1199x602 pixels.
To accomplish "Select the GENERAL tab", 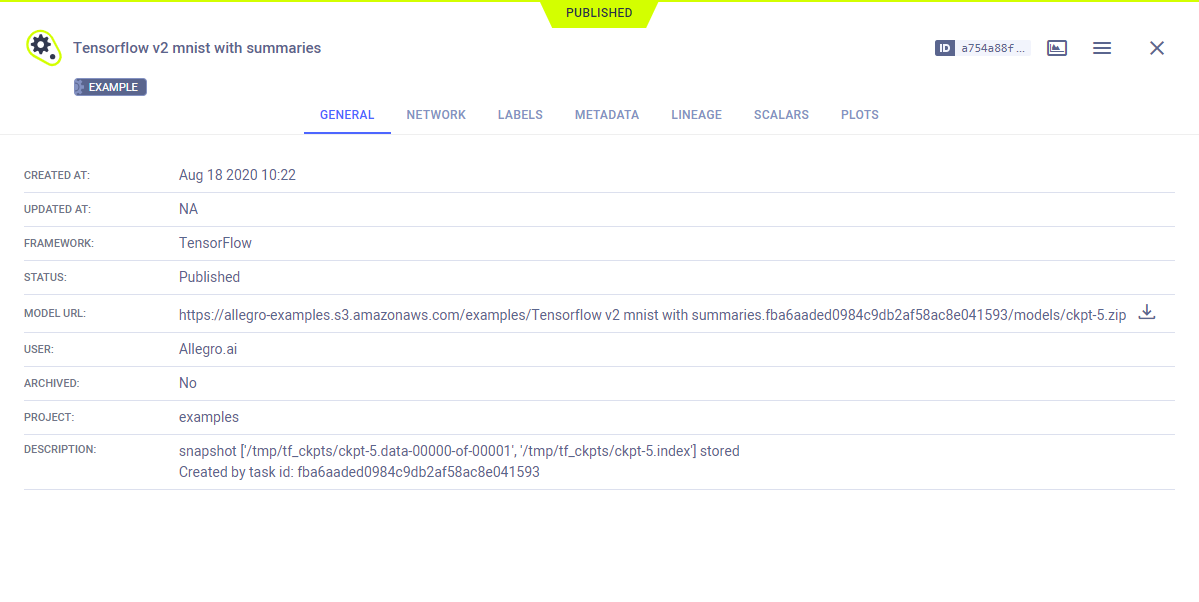I will [x=347, y=115].
